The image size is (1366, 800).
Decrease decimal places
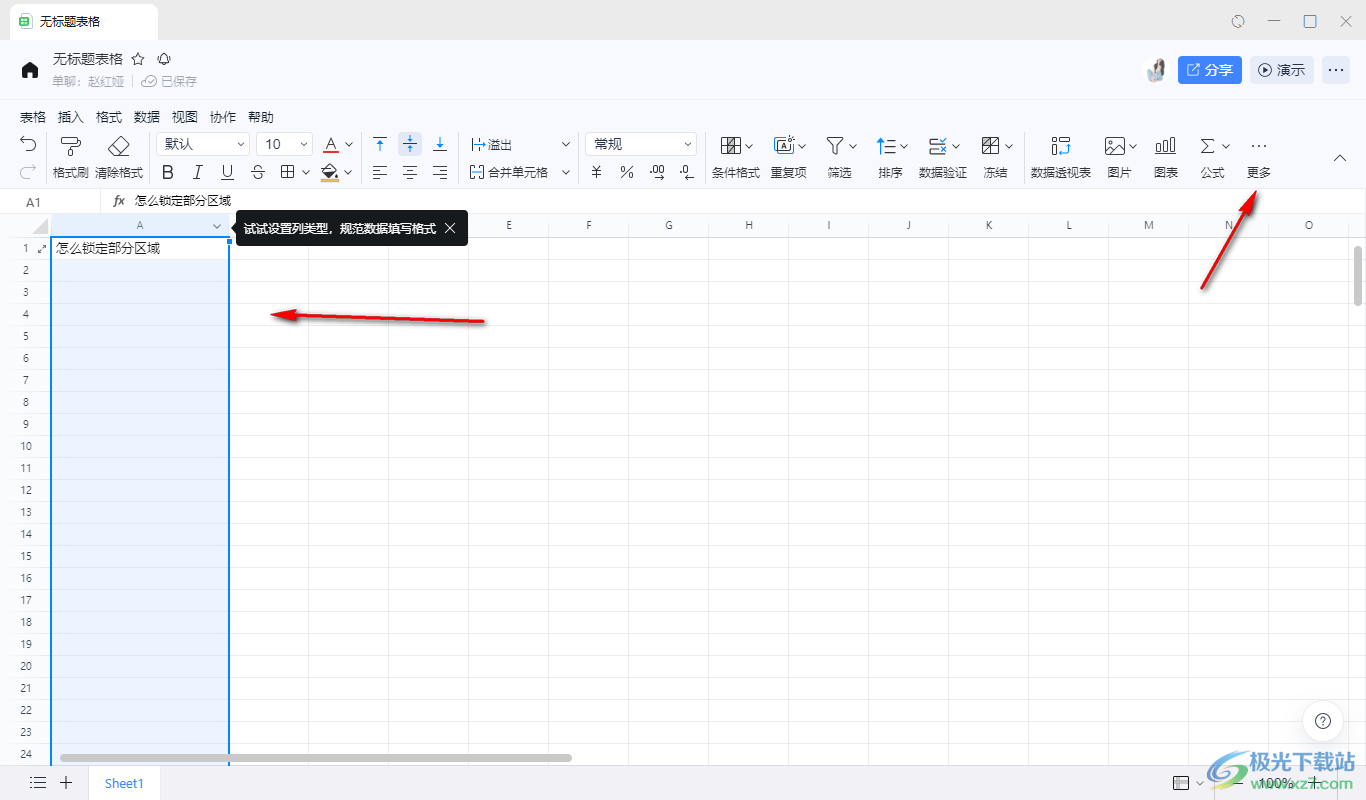tap(687, 172)
